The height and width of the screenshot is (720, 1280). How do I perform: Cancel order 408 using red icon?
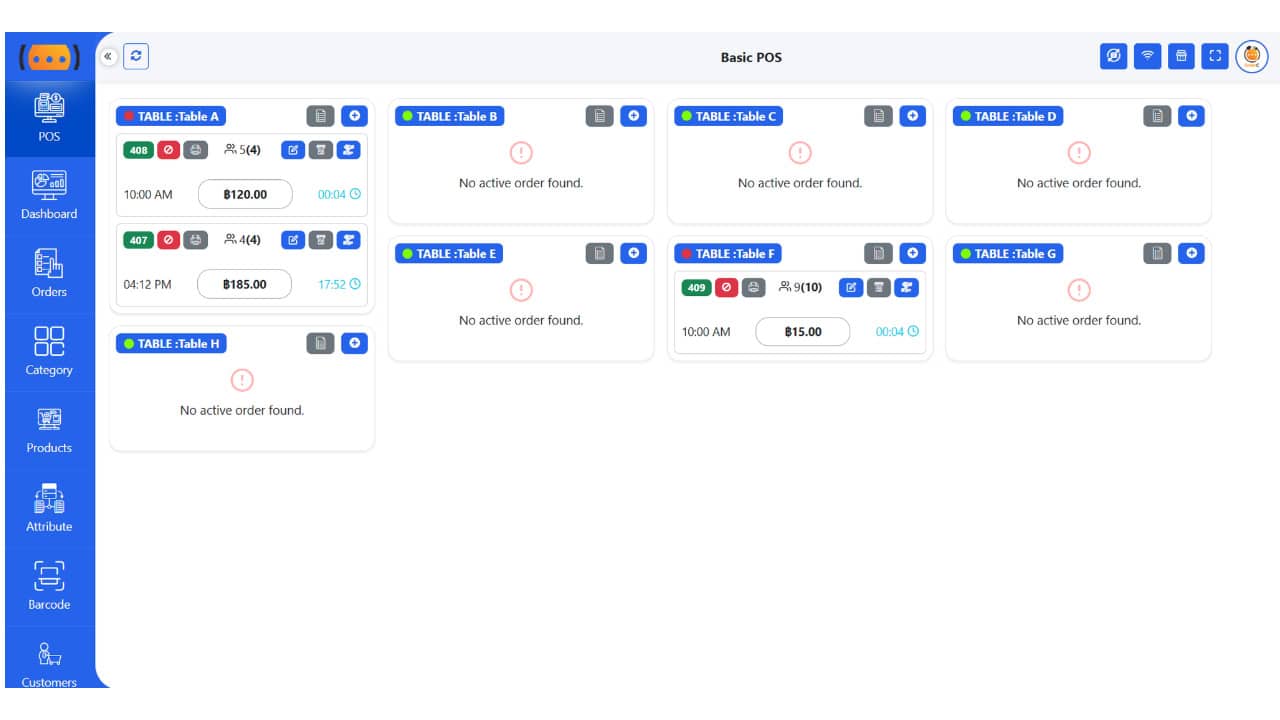tap(168, 150)
